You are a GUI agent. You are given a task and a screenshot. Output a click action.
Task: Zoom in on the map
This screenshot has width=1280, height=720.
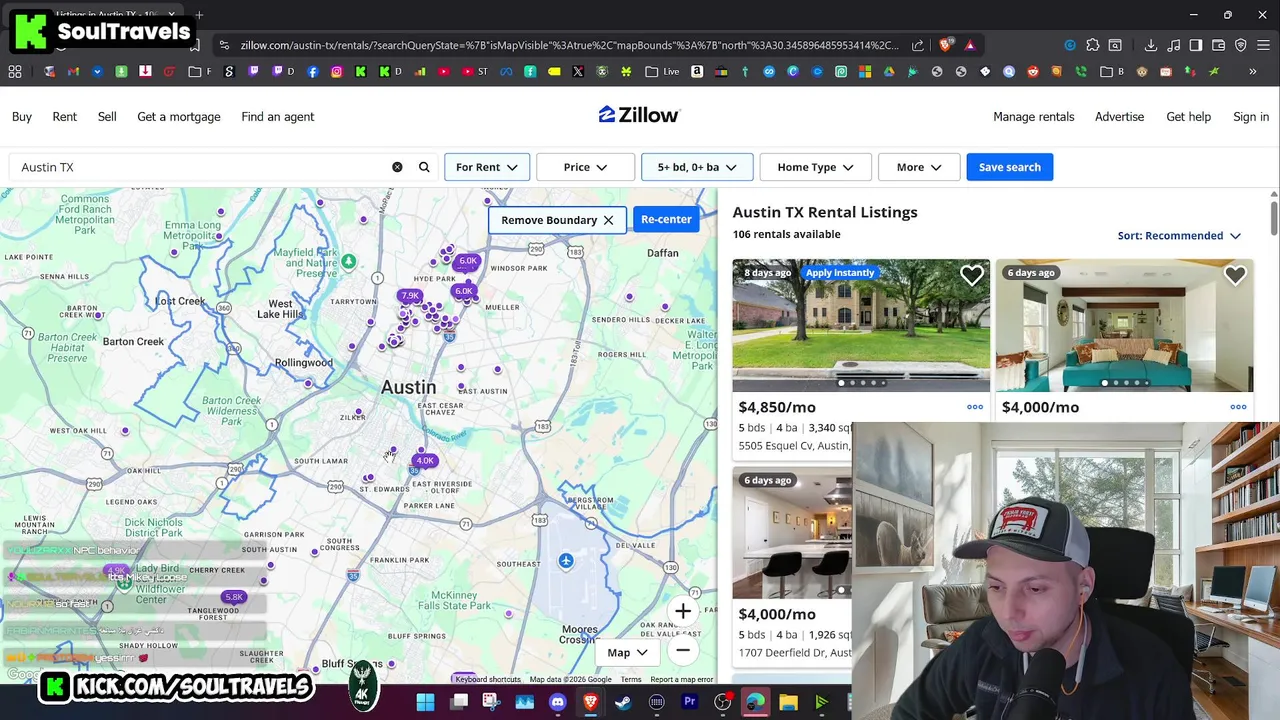[683, 611]
